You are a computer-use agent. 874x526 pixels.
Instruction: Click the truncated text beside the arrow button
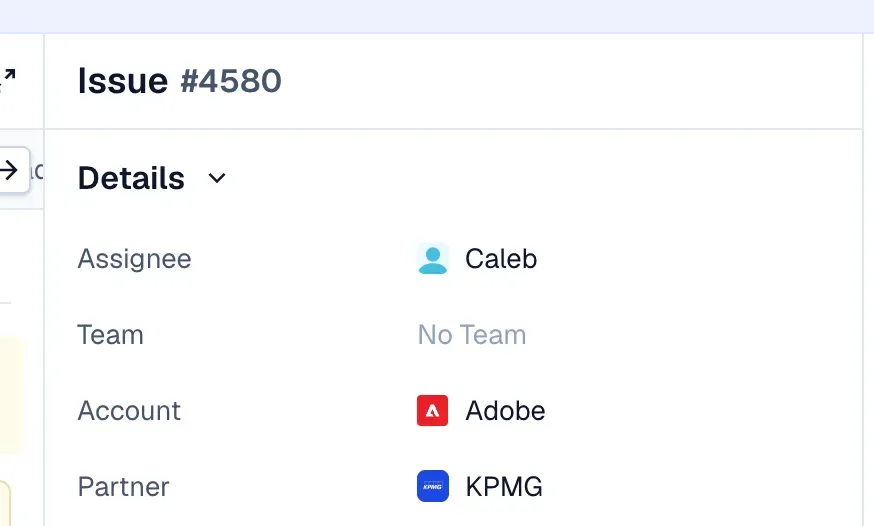(37, 171)
